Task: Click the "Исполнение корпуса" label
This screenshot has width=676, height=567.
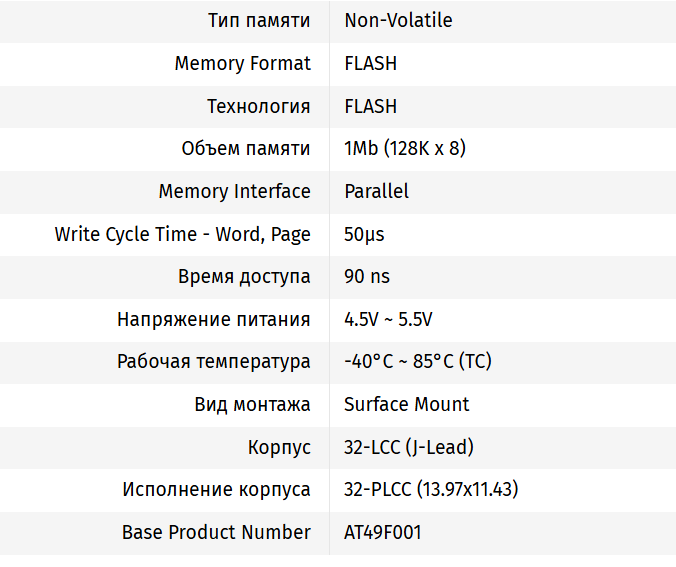Action: [x=216, y=489]
